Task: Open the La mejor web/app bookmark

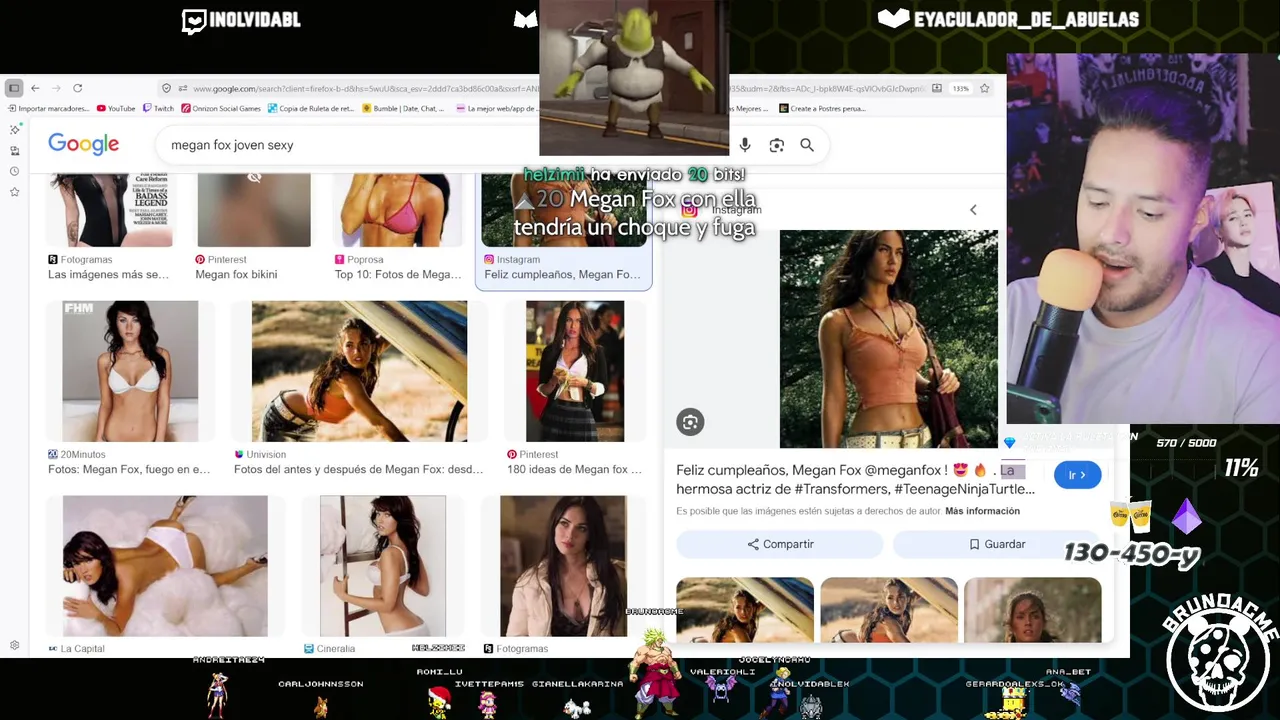Action: (x=496, y=108)
